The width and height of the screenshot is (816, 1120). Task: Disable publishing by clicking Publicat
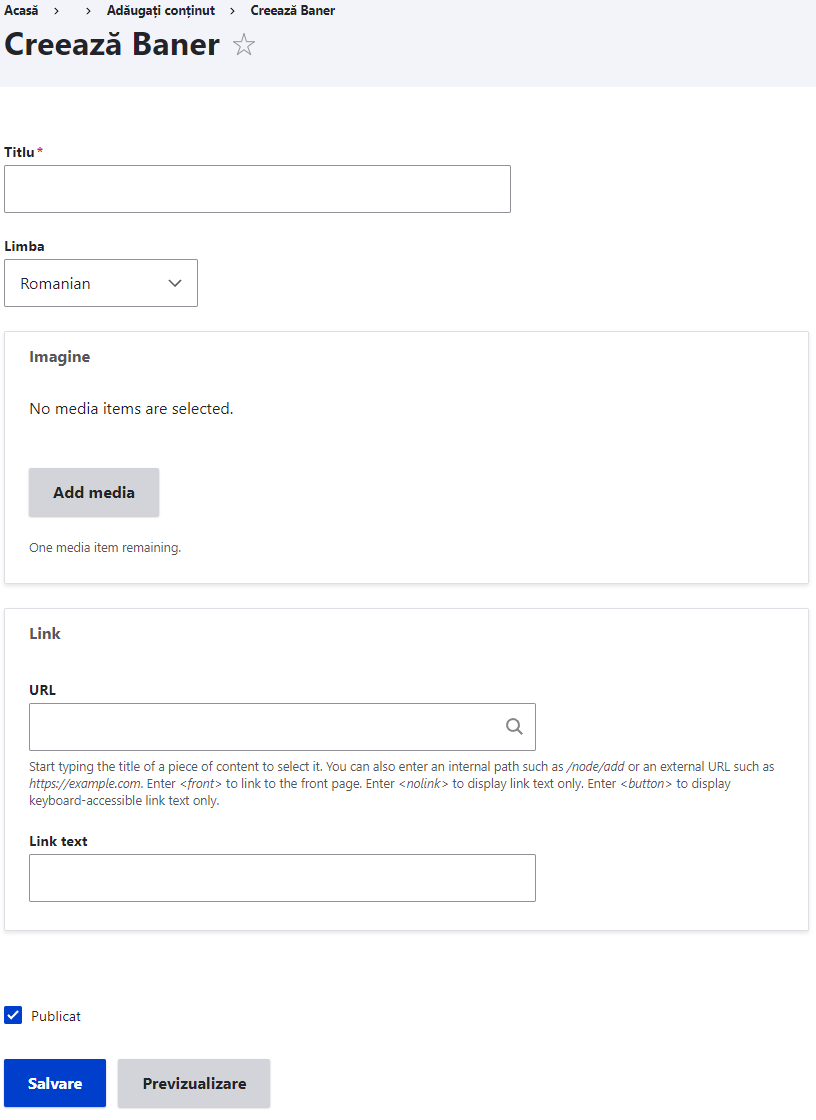(x=13, y=1015)
